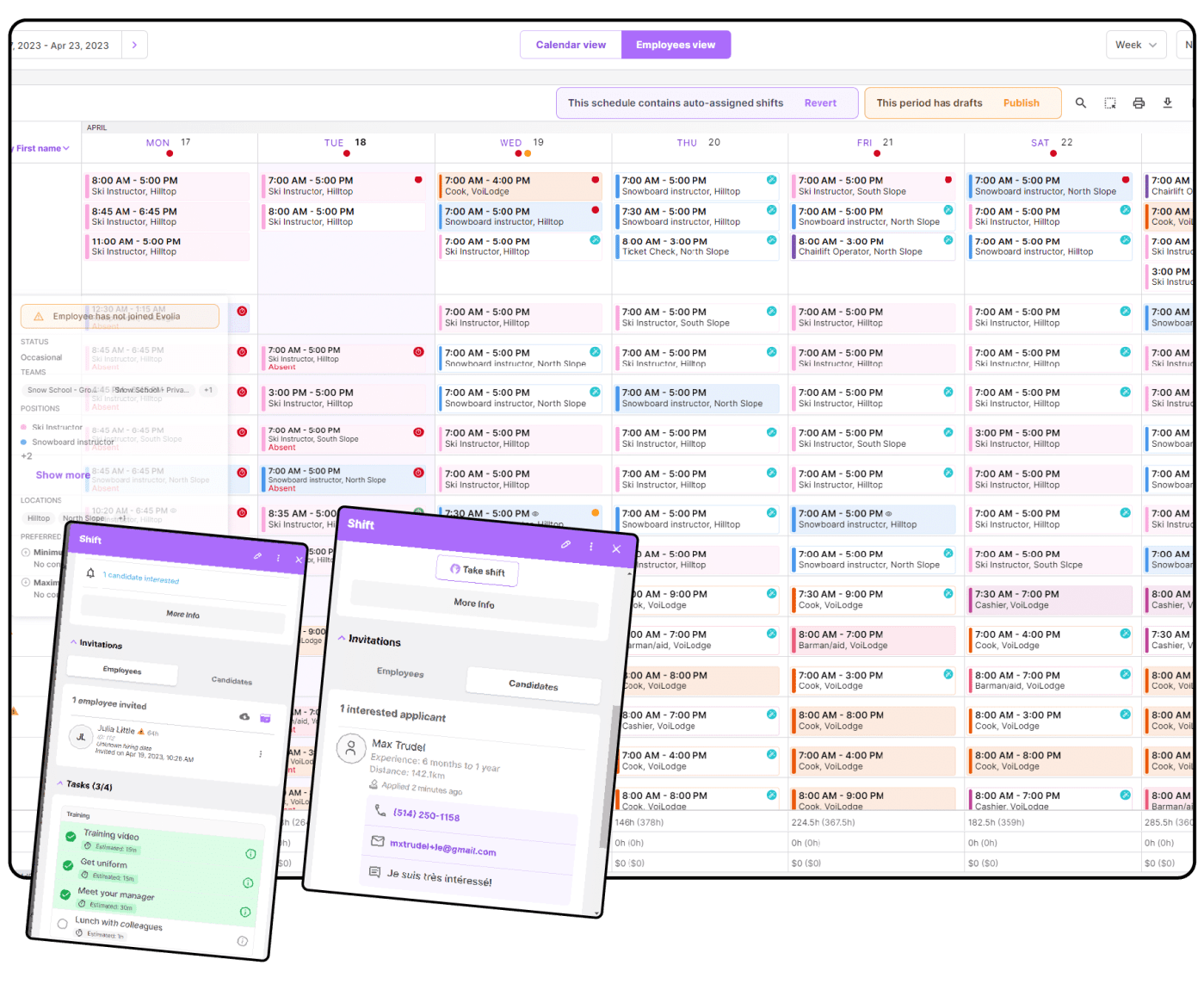This screenshot has height=984, width=1204.
Task: Open Wednesday 7:00 AM Cook, VoiLodge shift
Action: (x=516, y=186)
